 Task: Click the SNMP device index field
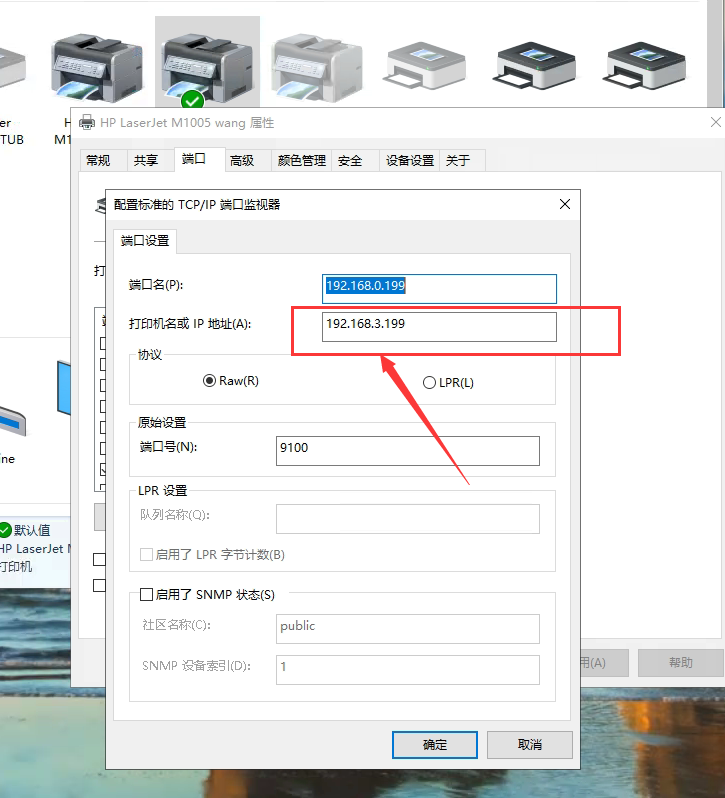pyautogui.click(x=408, y=670)
